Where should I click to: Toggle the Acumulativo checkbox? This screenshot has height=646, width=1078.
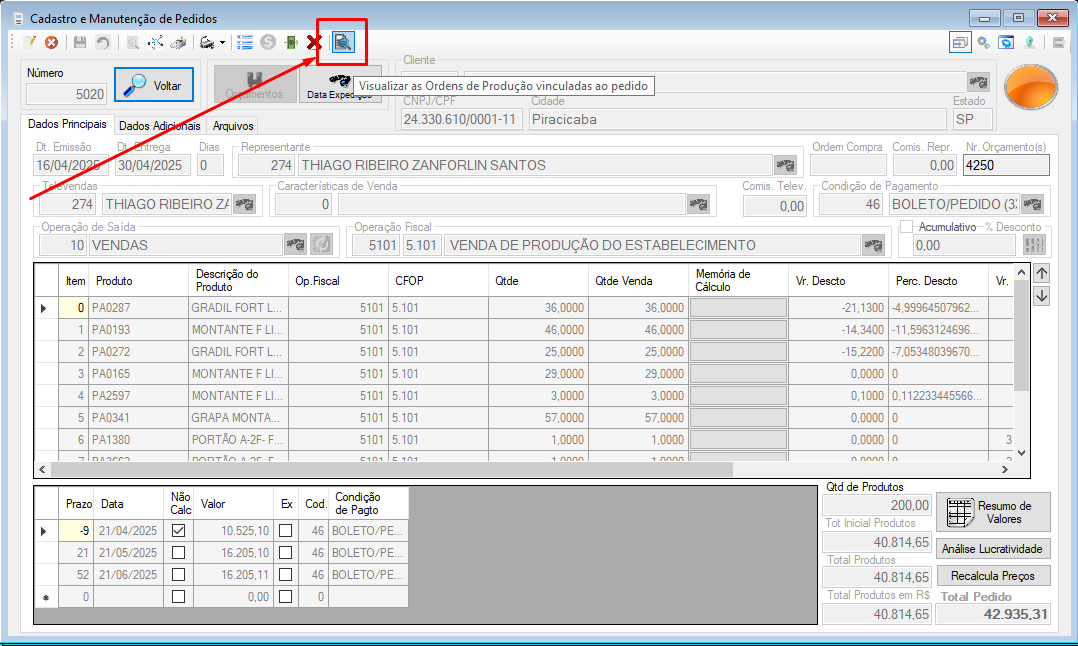906,227
